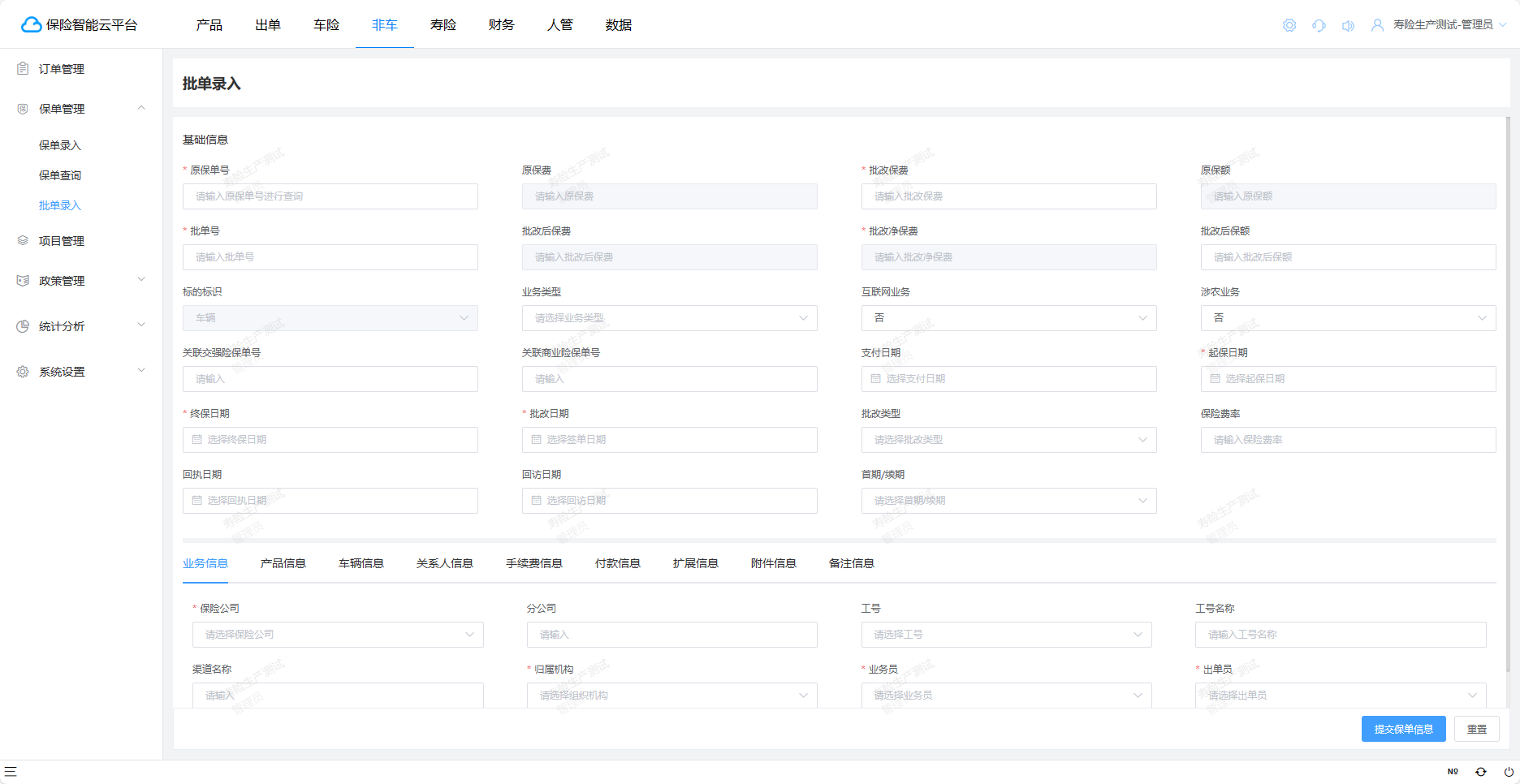This screenshot has width=1520, height=784.
Task: Open 保单查询 in the sidebar
Action: [x=60, y=175]
